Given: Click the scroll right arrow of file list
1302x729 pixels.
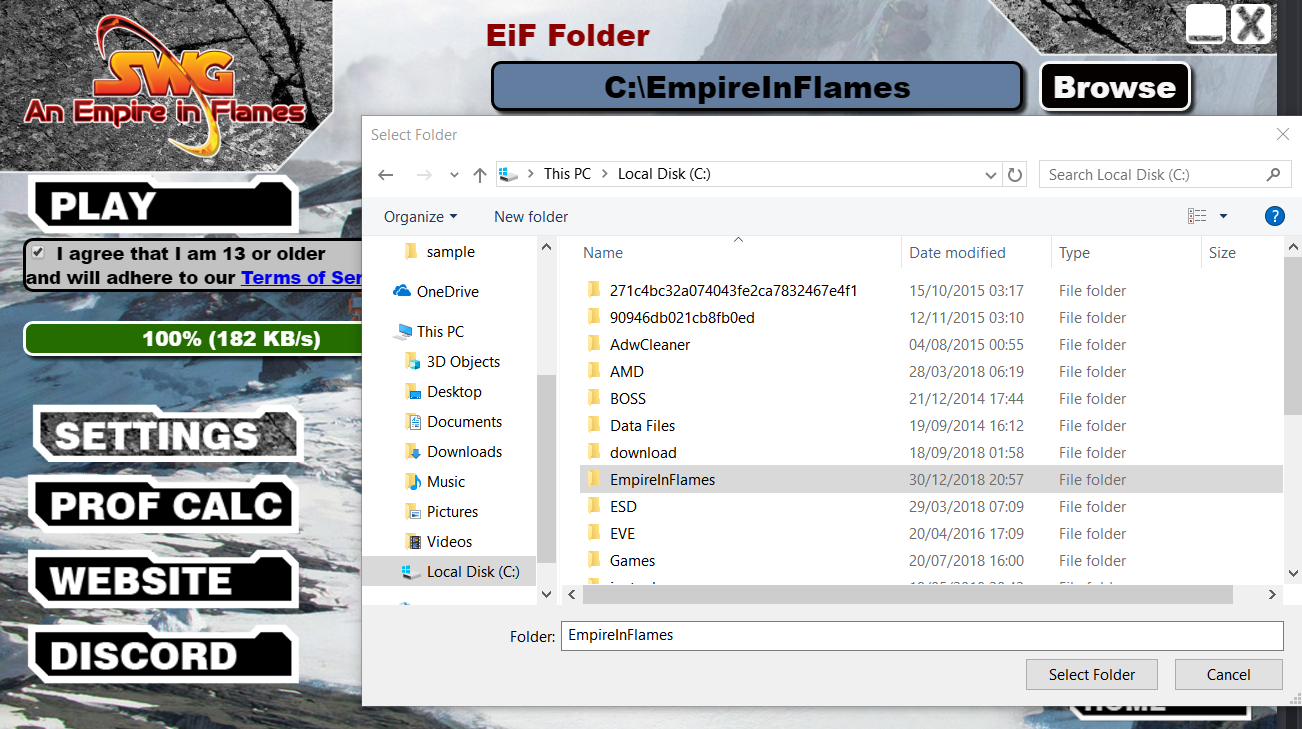Looking at the screenshot, I should [x=1272, y=594].
